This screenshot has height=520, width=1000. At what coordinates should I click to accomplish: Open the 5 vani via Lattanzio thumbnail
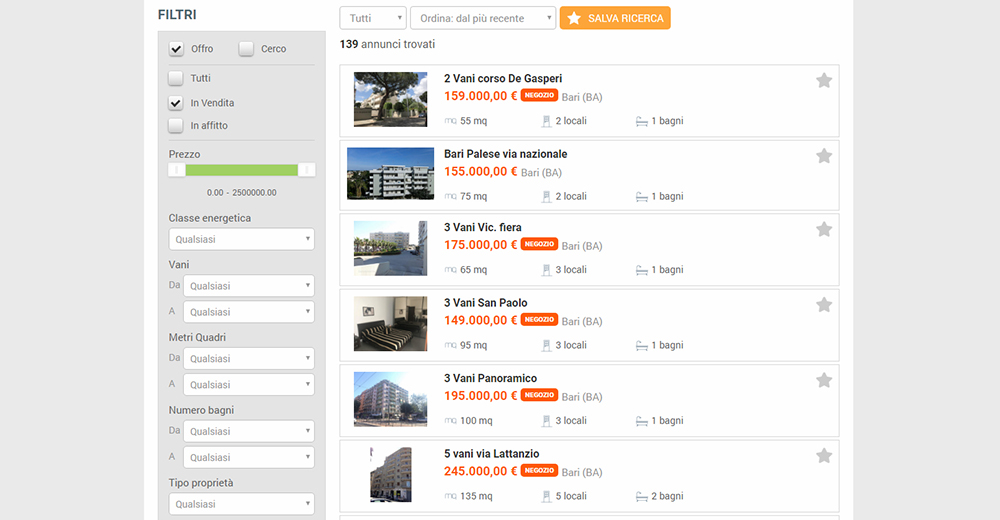click(390, 475)
